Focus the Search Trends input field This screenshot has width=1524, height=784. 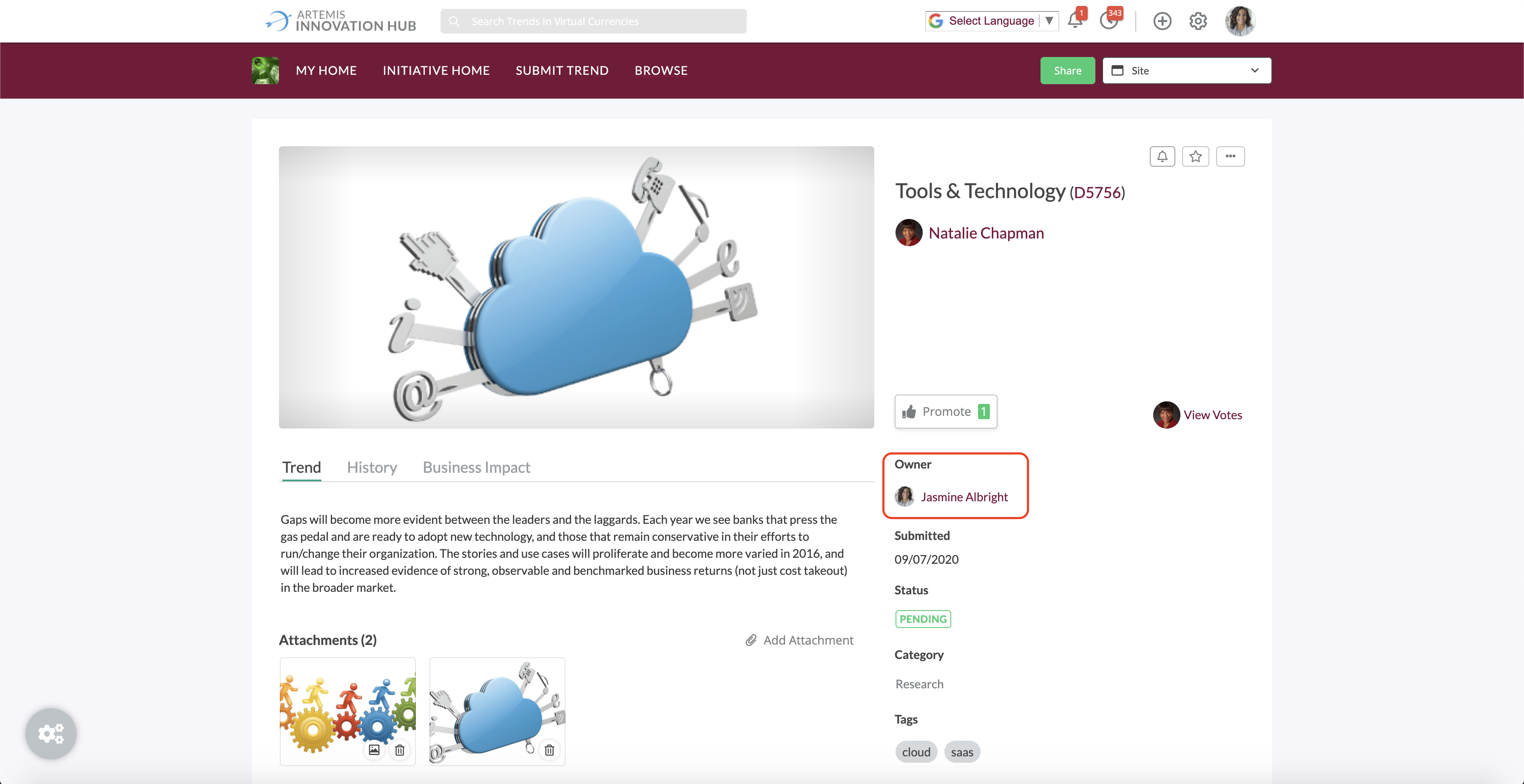coord(593,21)
